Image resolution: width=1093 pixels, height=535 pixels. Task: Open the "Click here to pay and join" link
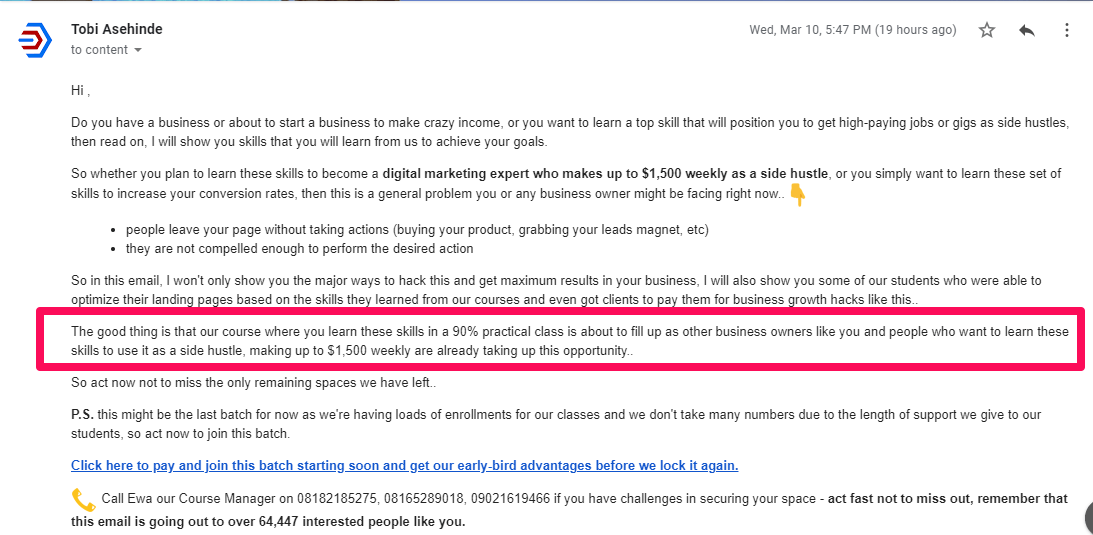click(x=404, y=465)
